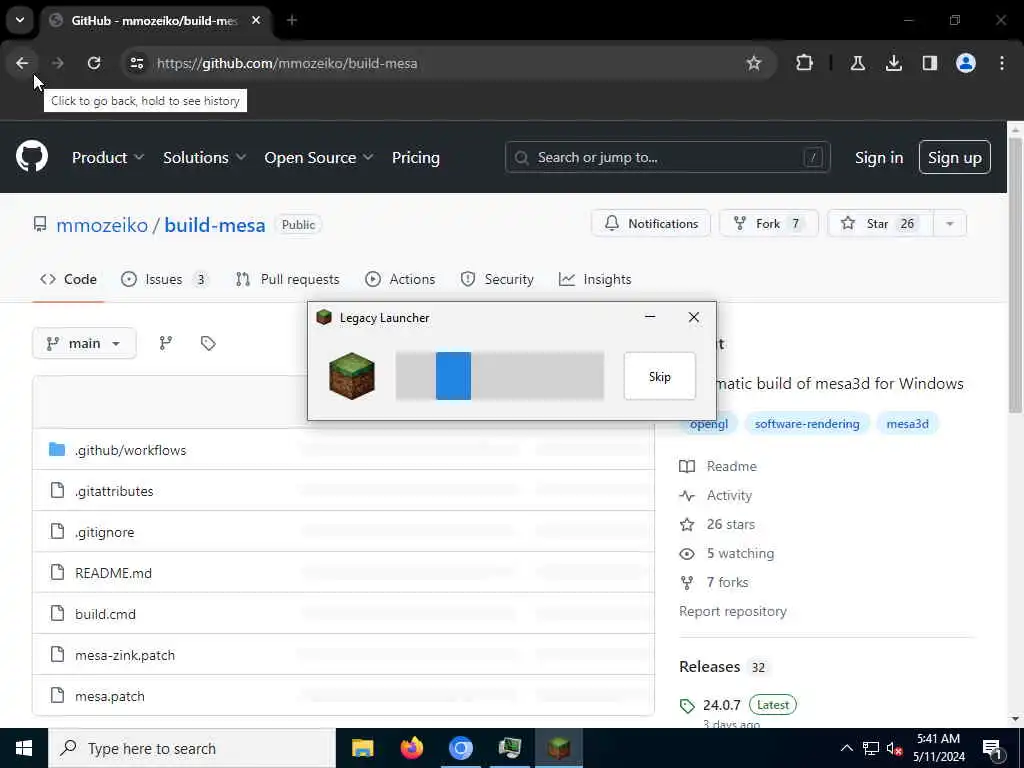
Task: Open the 26 stars link
Action: coord(730,524)
